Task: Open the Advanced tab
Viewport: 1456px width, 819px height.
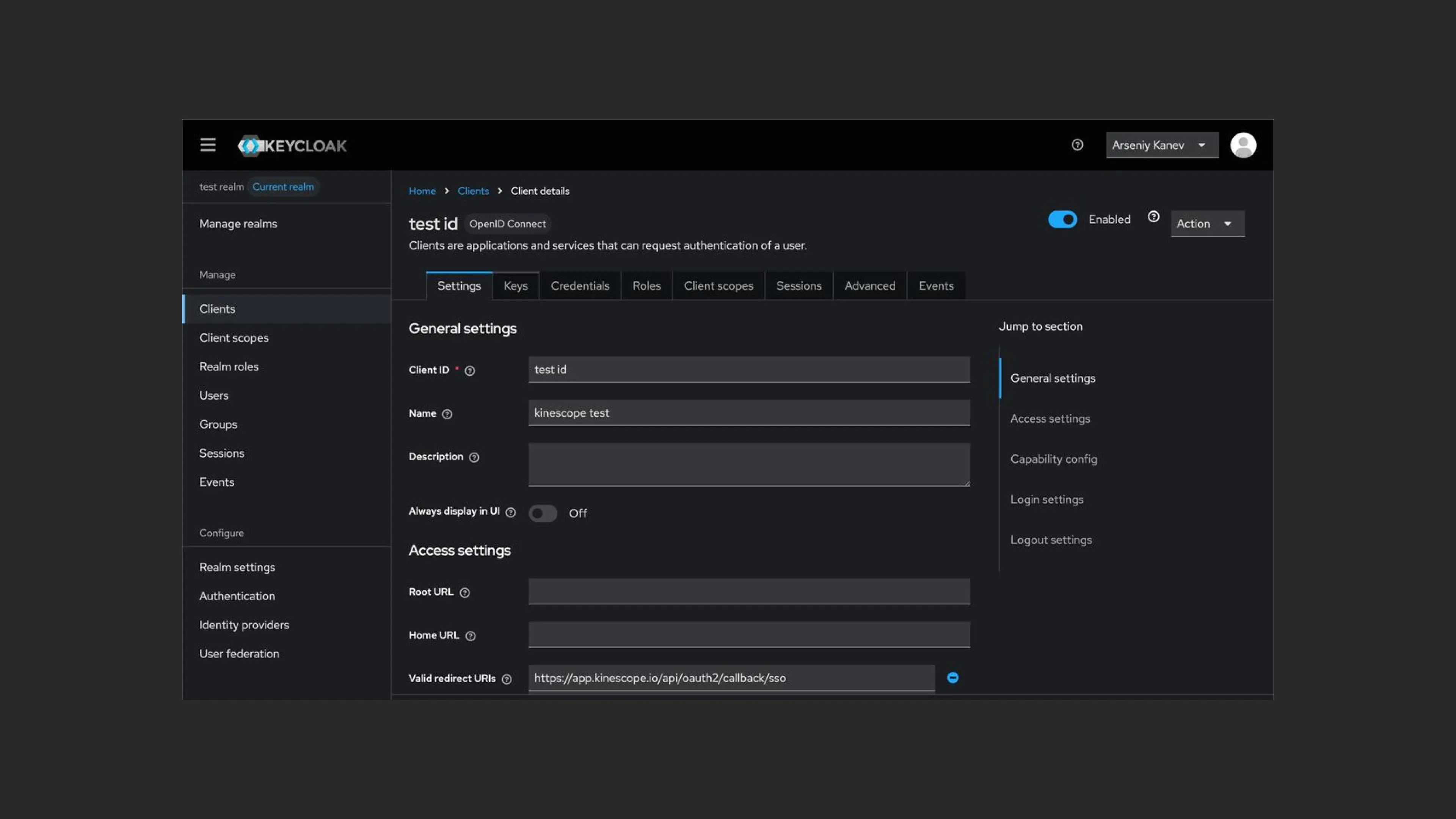Action: coord(869,286)
